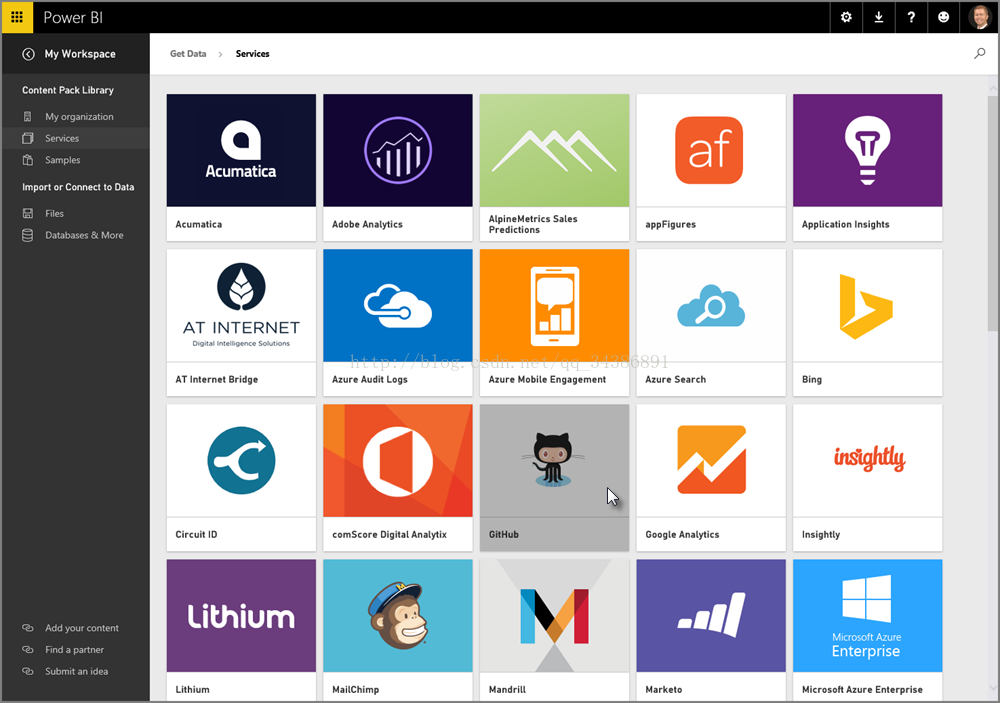Open the help question mark icon
Image resolution: width=1000 pixels, height=703 pixels.
click(911, 17)
